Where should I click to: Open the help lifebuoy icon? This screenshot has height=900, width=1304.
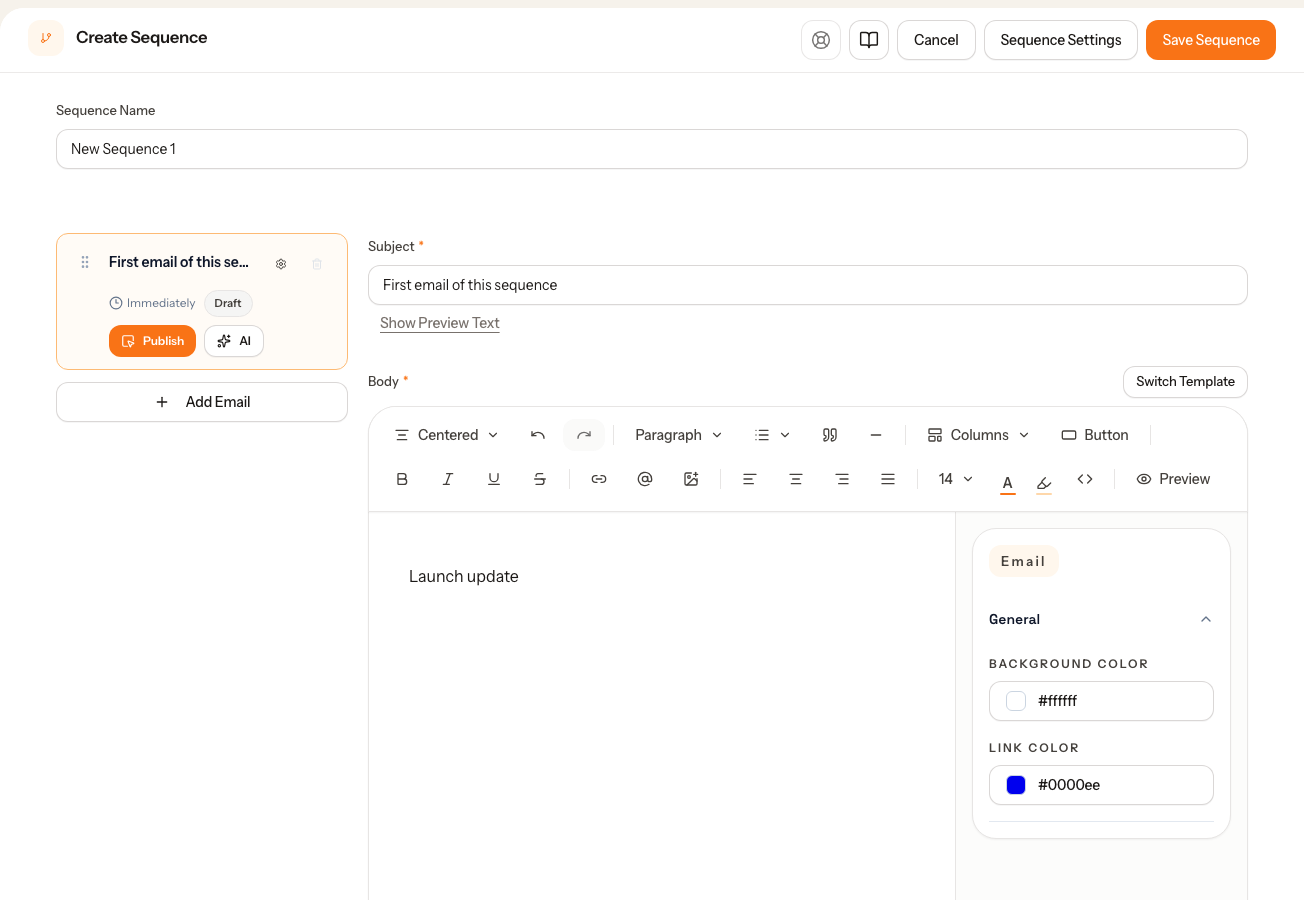[x=821, y=40]
